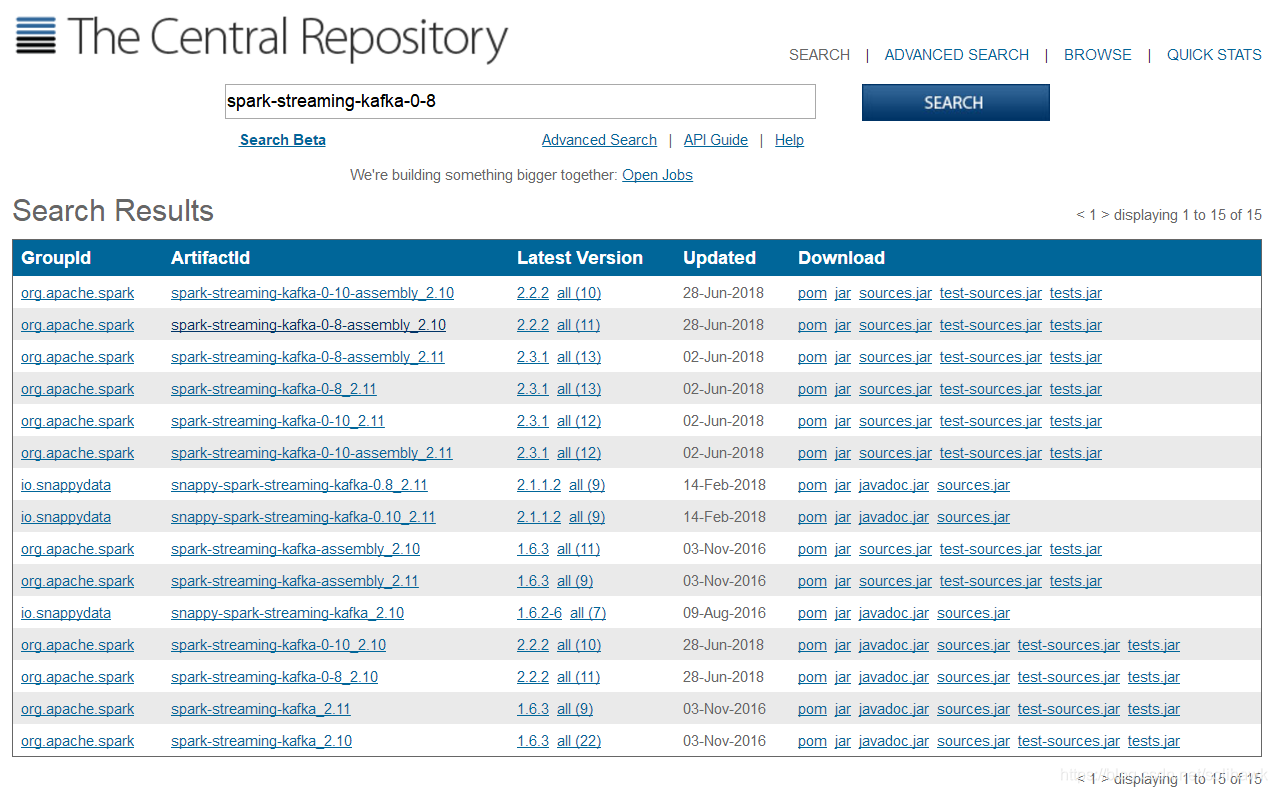1277x793 pixels.
Task: Show all (13) versions of spark-streaming-kafka-0-8_2.11
Action: click(579, 389)
